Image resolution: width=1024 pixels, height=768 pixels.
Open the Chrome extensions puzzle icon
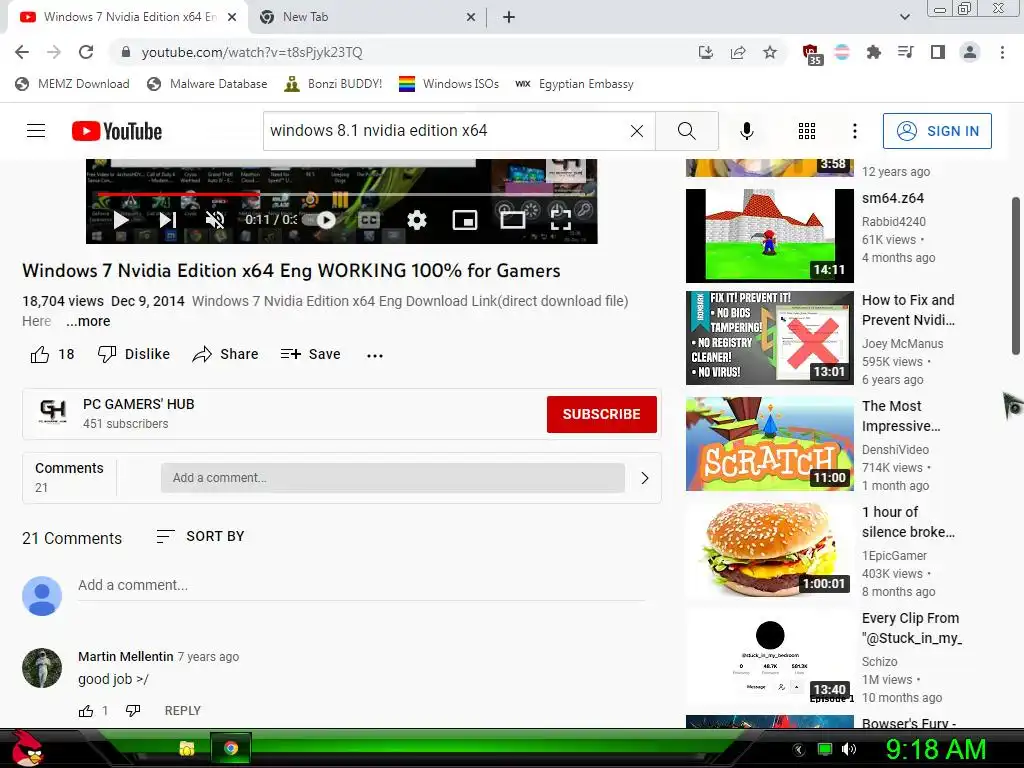[873, 52]
